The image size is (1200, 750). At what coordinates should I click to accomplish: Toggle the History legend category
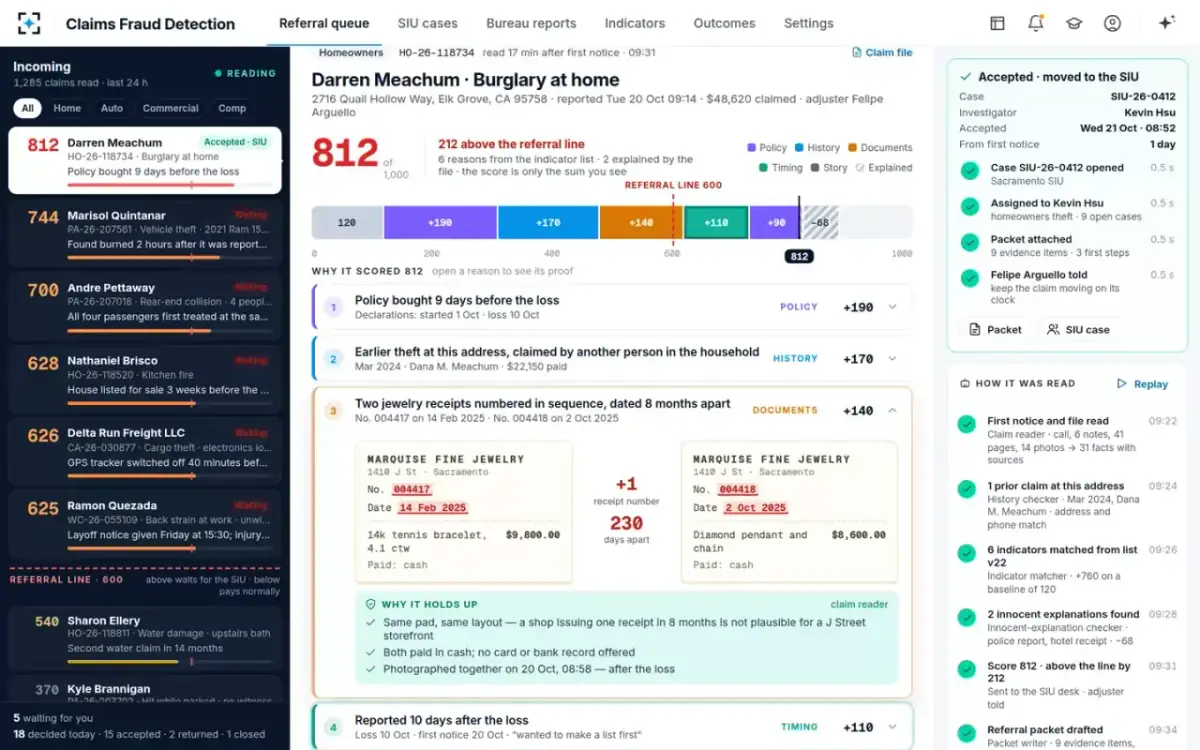(x=817, y=148)
